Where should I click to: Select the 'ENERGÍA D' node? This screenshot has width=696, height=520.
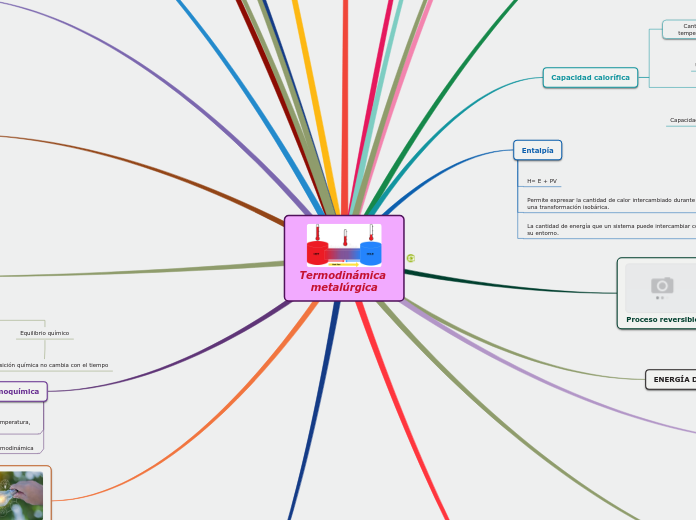click(x=671, y=380)
